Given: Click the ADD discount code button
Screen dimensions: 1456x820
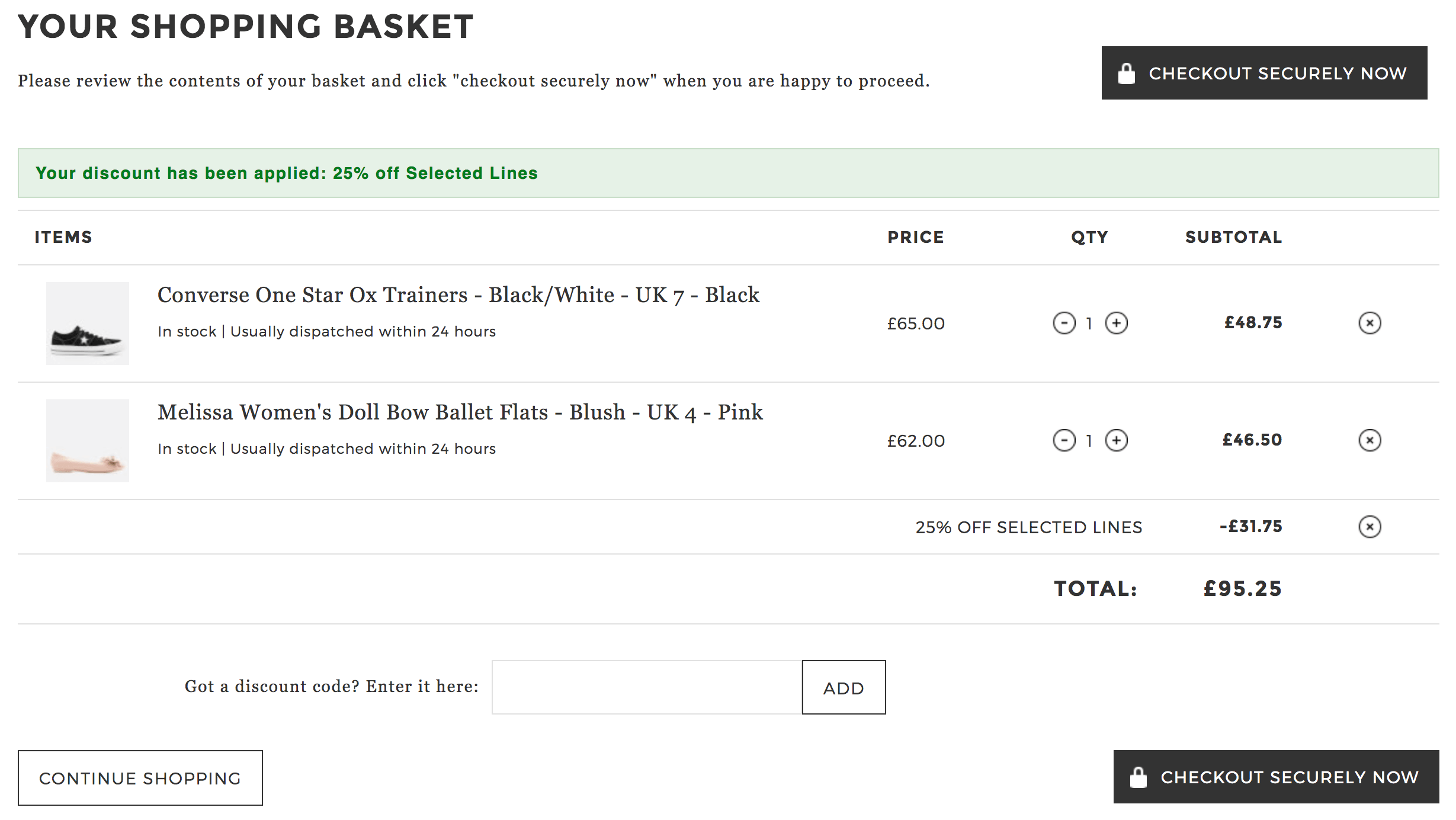Looking at the screenshot, I should tap(844, 687).
